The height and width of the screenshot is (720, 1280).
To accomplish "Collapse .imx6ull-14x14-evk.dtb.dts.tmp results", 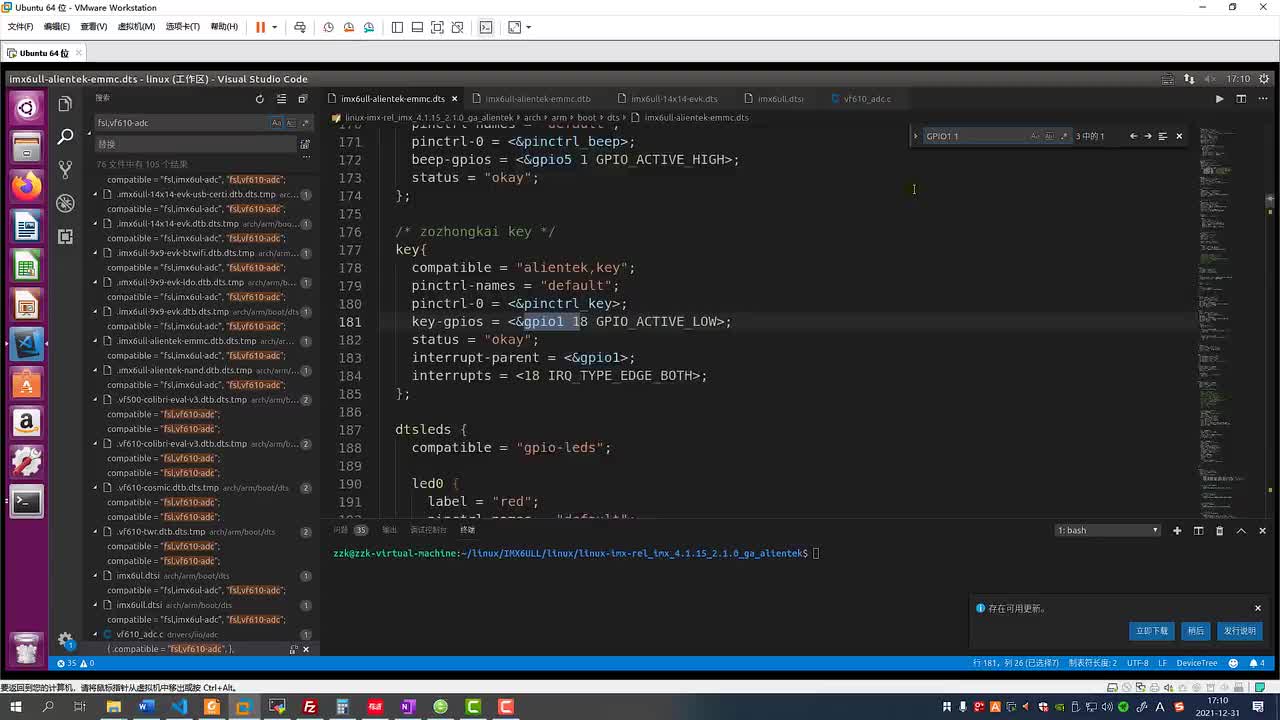I will 96,224.
